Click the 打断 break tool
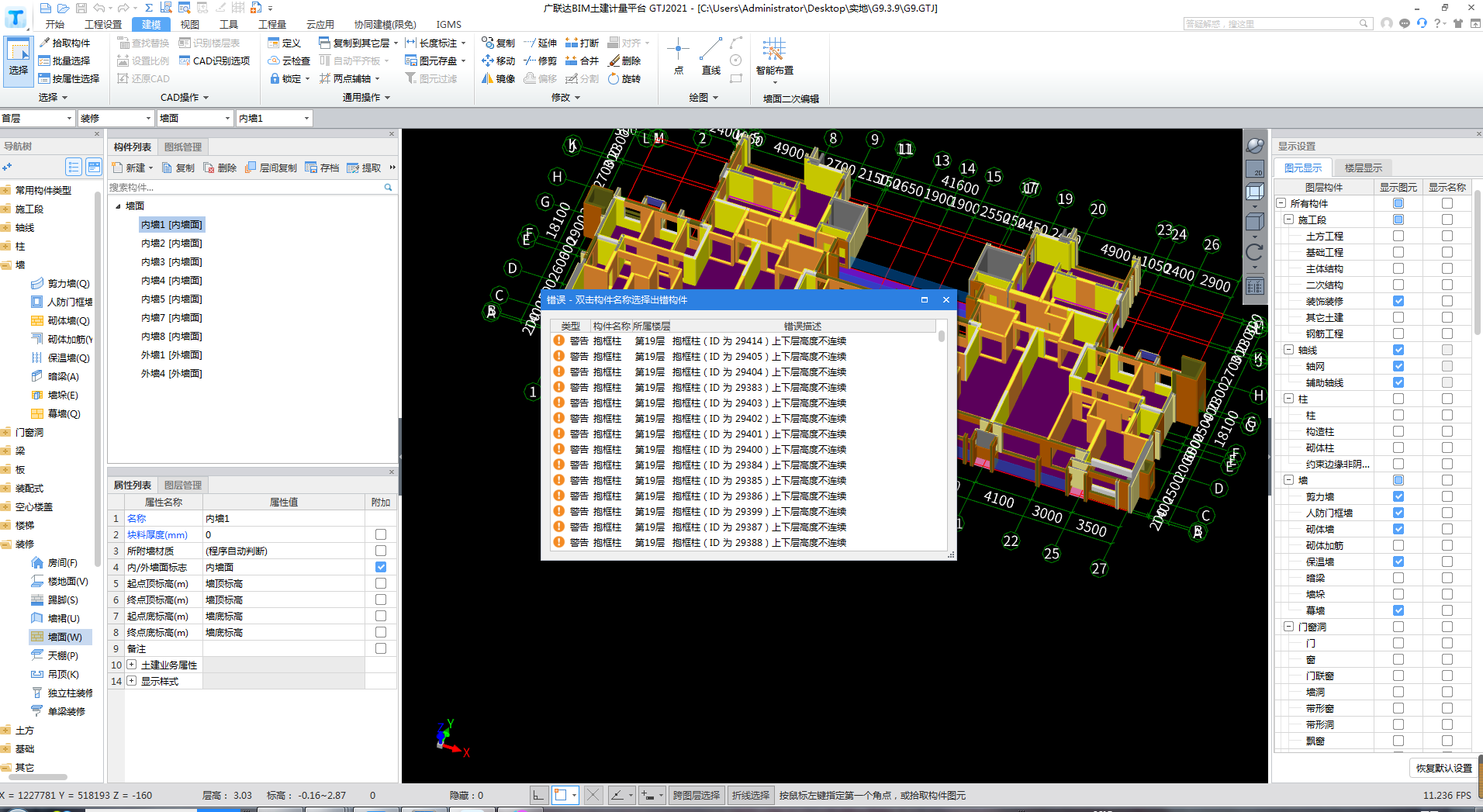 (x=582, y=43)
